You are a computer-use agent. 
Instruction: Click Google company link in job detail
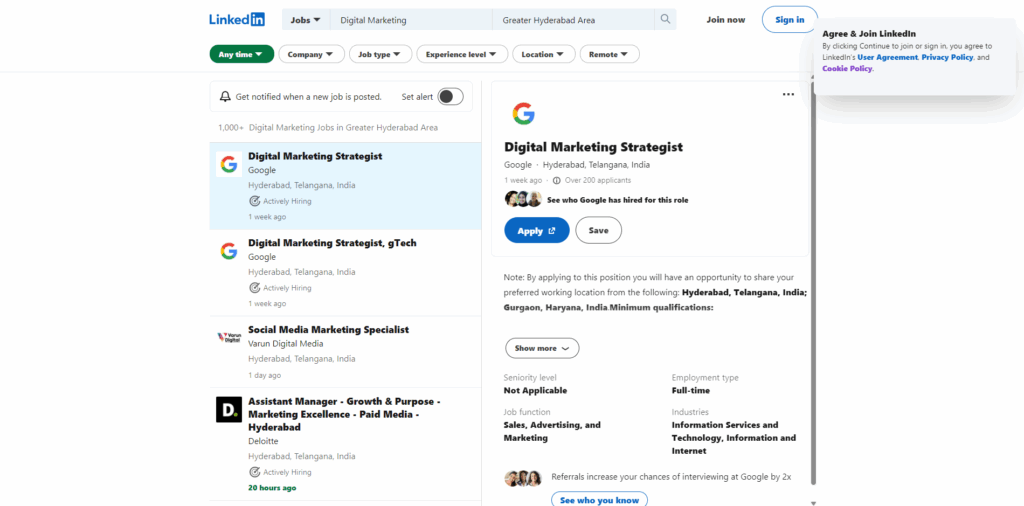point(518,165)
